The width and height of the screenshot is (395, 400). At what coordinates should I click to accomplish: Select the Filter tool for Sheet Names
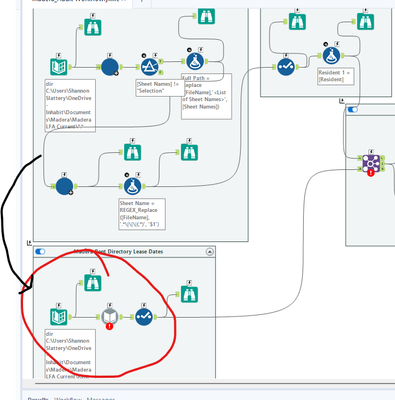click(149, 67)
